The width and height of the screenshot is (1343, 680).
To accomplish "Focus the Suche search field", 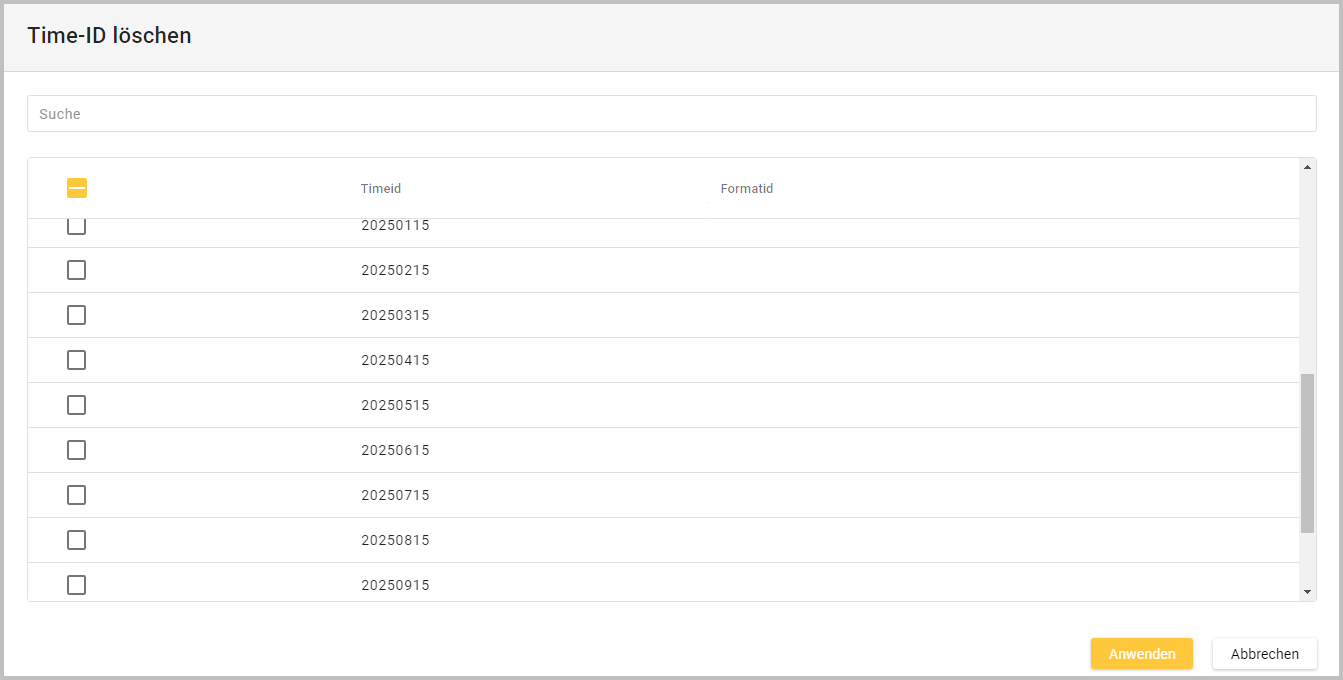I will 671,114.
